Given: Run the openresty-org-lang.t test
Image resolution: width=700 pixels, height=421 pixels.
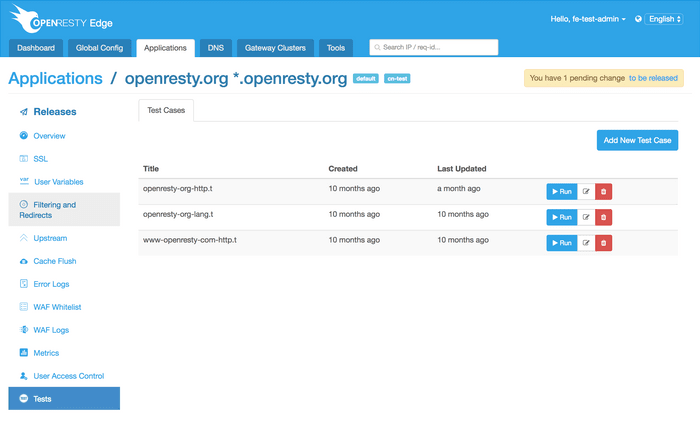Looking at the screenshot, I should click(562, 217).
